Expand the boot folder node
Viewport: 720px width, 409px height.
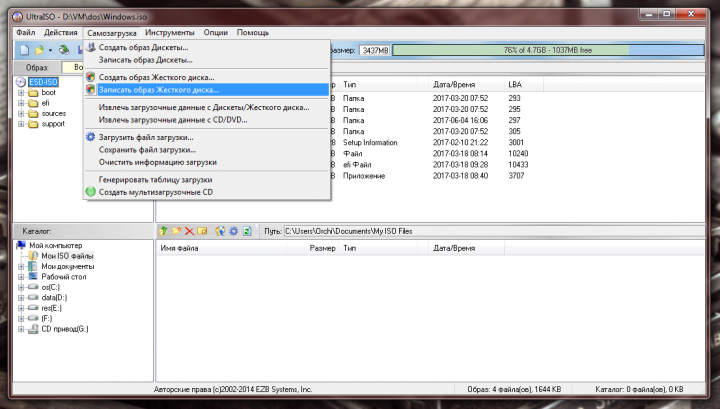coord(21,93)
